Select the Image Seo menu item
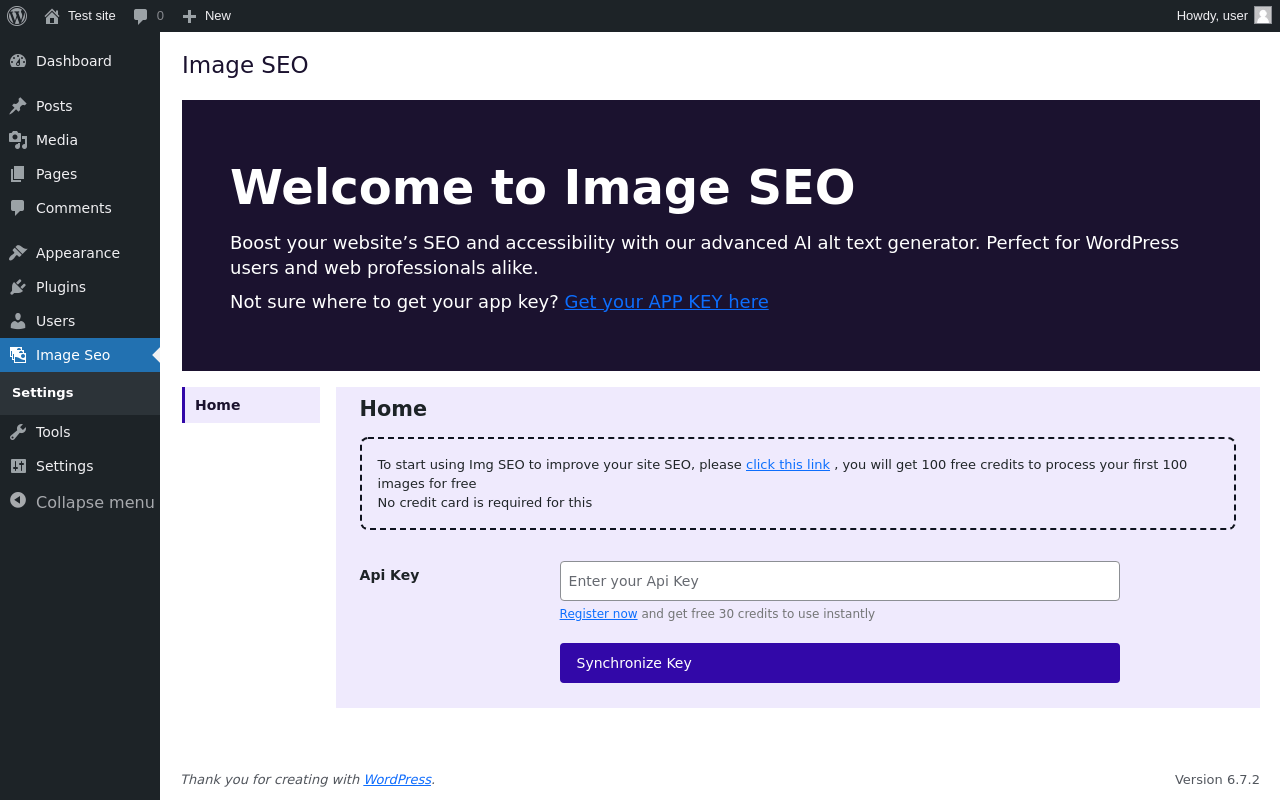This screenshot has width=1280, height=800. pos(80,355)
